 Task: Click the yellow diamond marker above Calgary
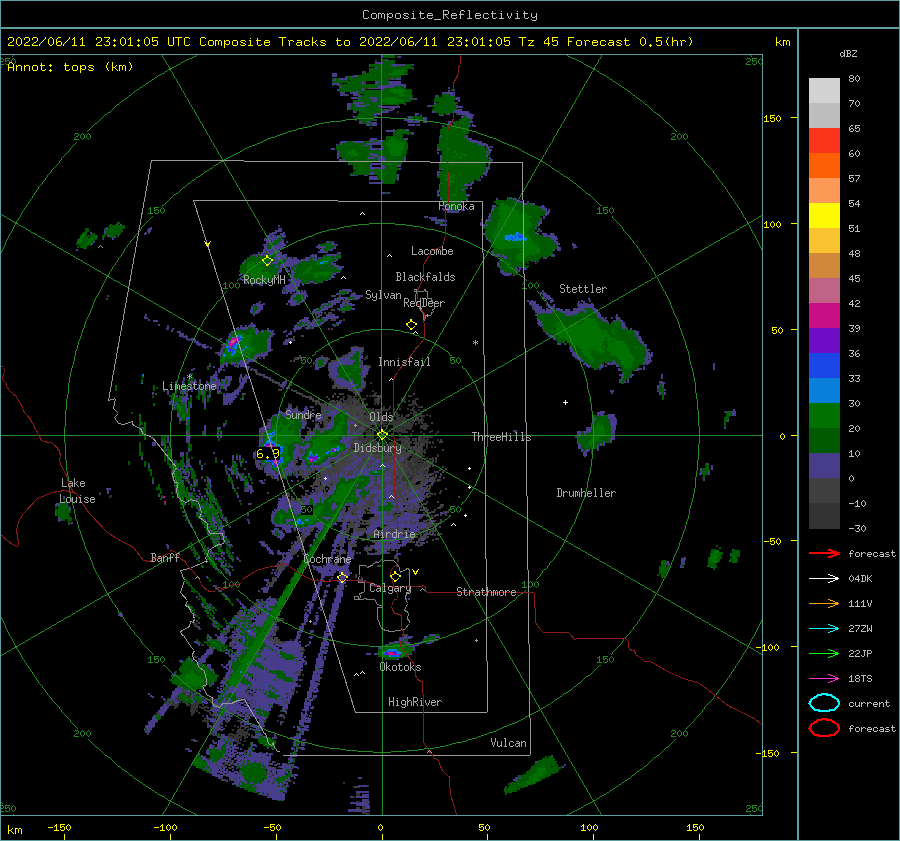click(x=395, y=576)
